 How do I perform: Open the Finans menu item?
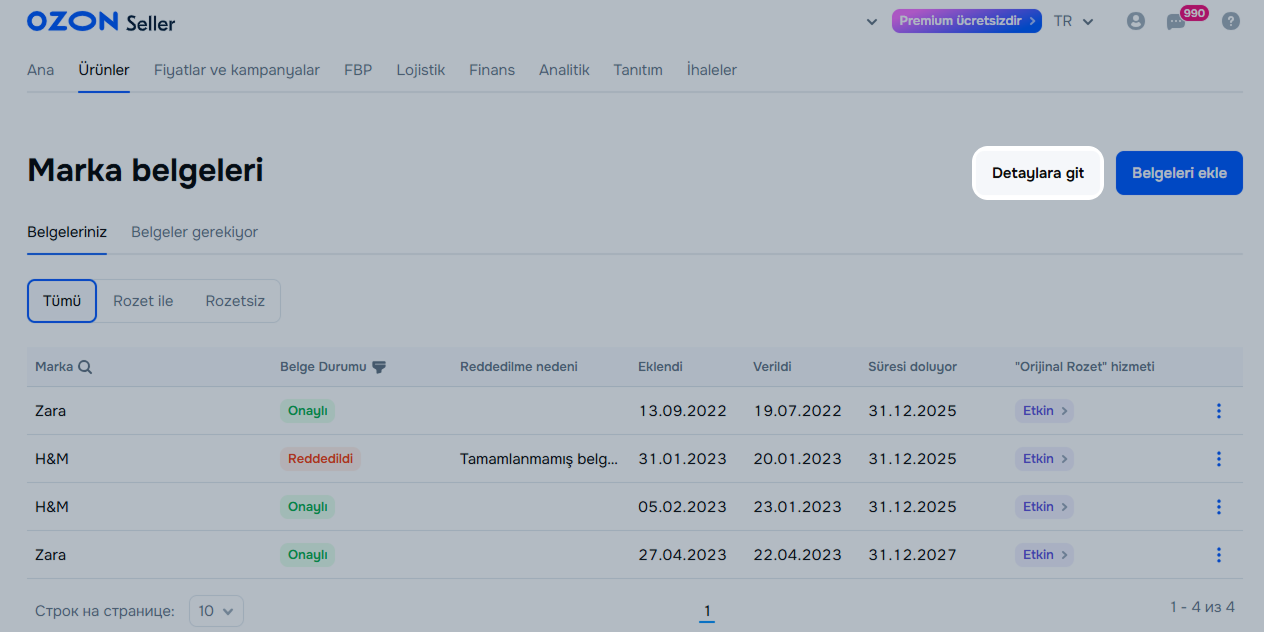(x=492, y=70)
